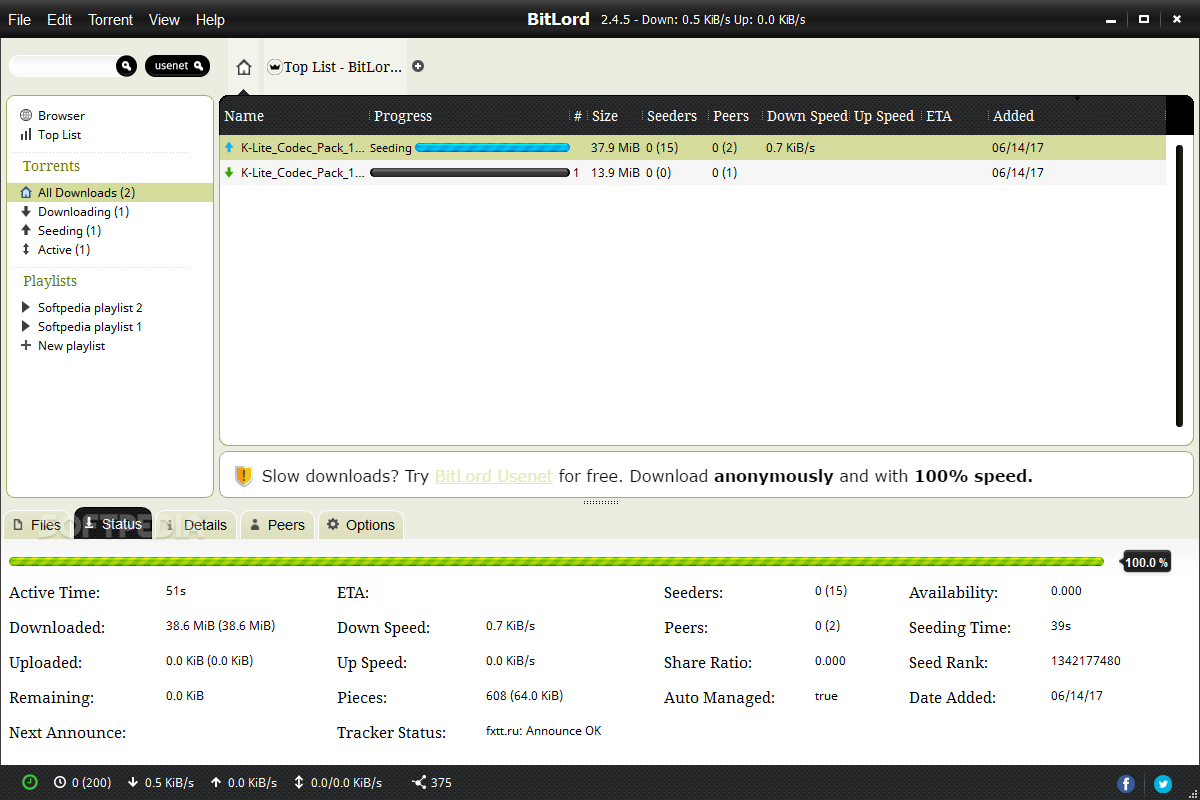This screenshot has width=1200, height=800.
Task: Click the upload speed 0.0 KiB/s indicator
Action: (x=244, y=783)
